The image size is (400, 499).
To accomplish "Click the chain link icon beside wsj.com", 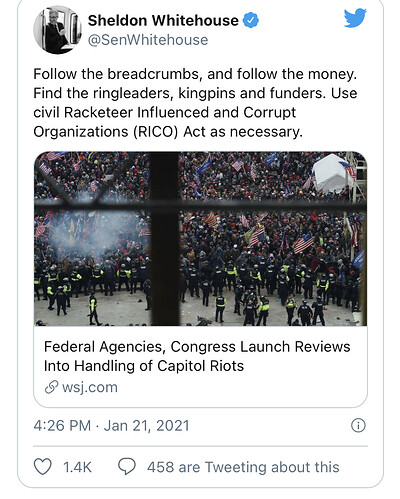I will (51, 387).
